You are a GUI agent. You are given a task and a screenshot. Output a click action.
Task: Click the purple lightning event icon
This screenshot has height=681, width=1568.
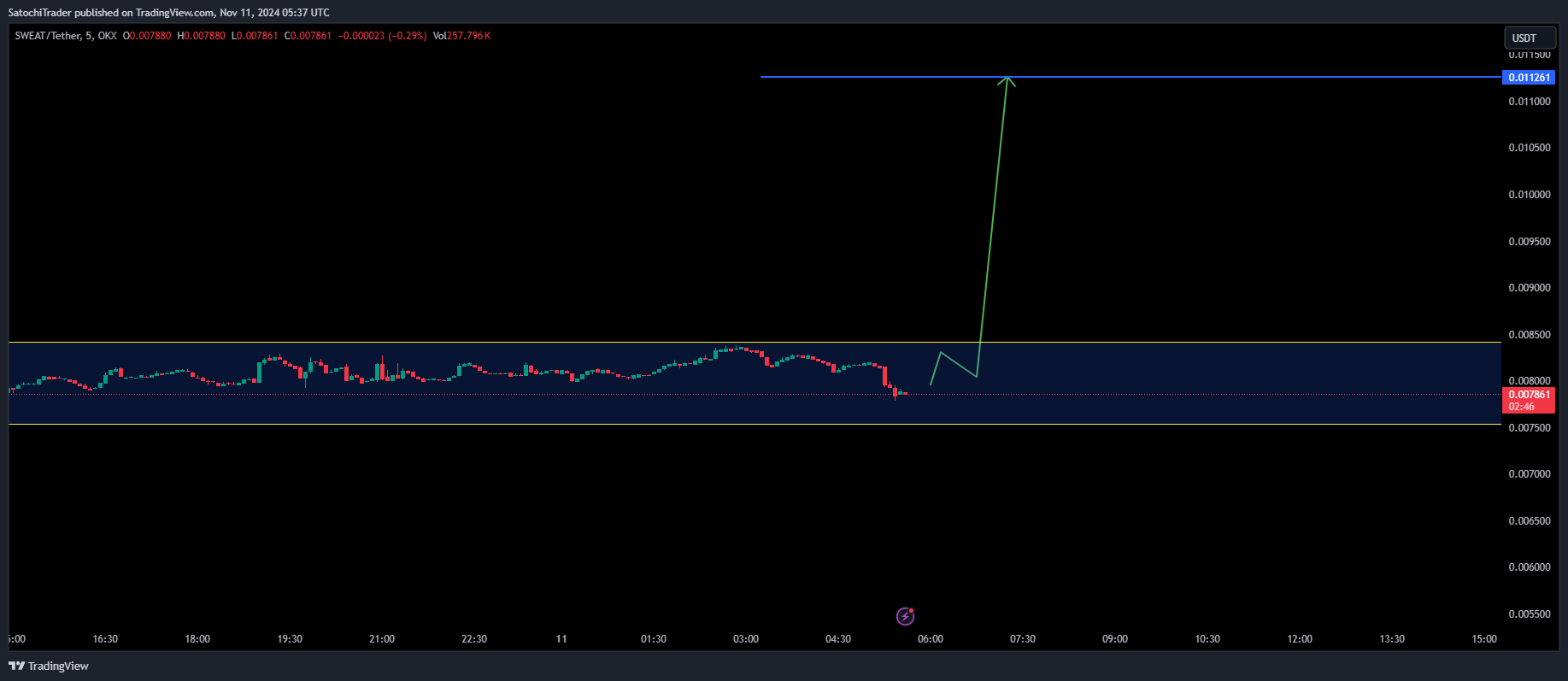(x=905, y=616)
